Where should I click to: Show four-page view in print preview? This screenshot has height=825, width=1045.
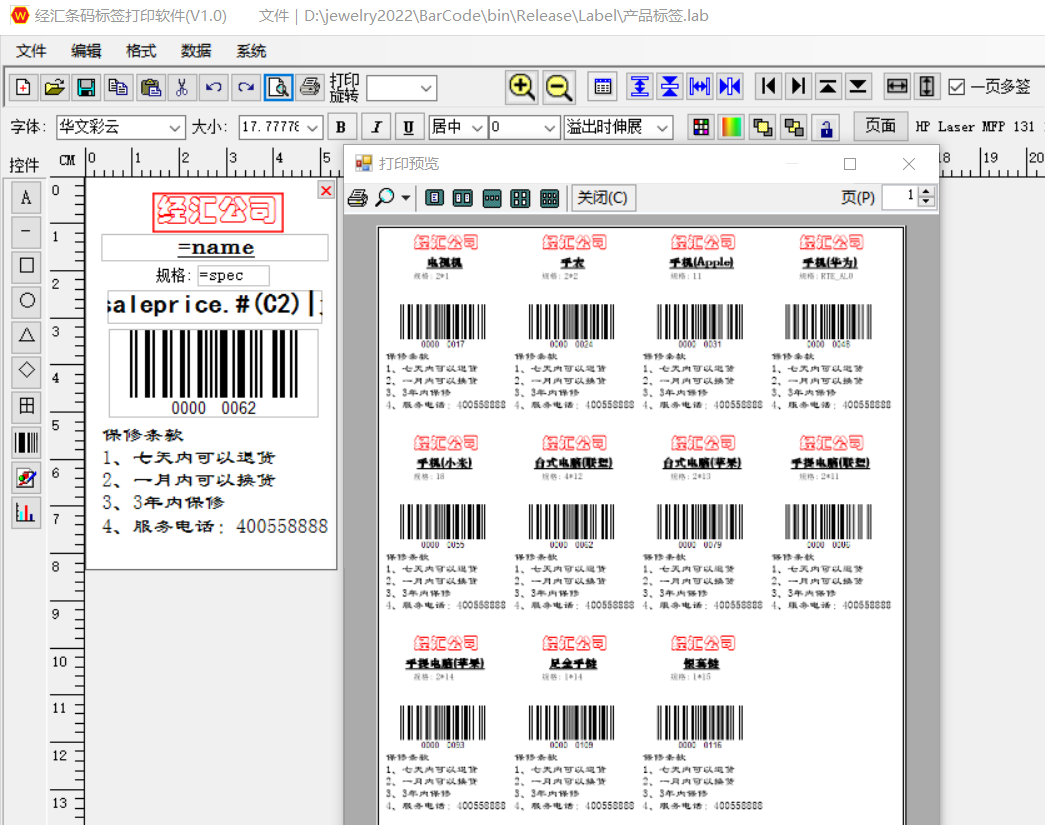coord(521,198)
